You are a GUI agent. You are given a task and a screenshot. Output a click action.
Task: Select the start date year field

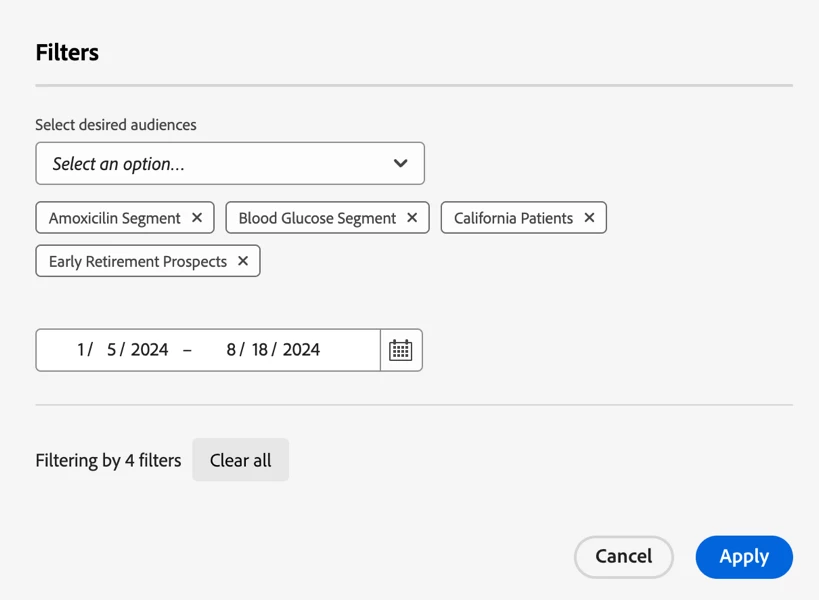tap(150, 350)
